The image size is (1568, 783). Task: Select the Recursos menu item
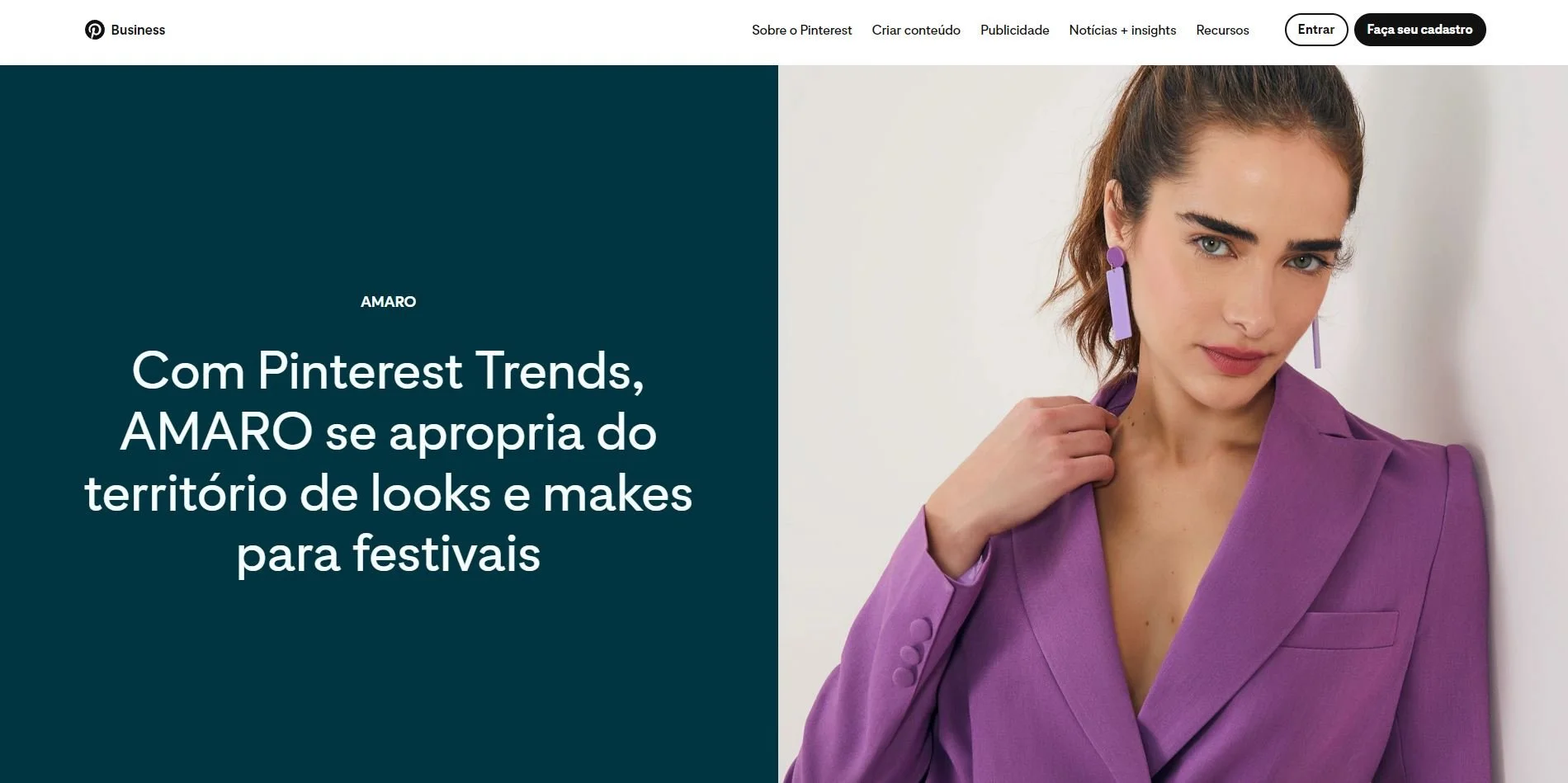point(1222,30)
